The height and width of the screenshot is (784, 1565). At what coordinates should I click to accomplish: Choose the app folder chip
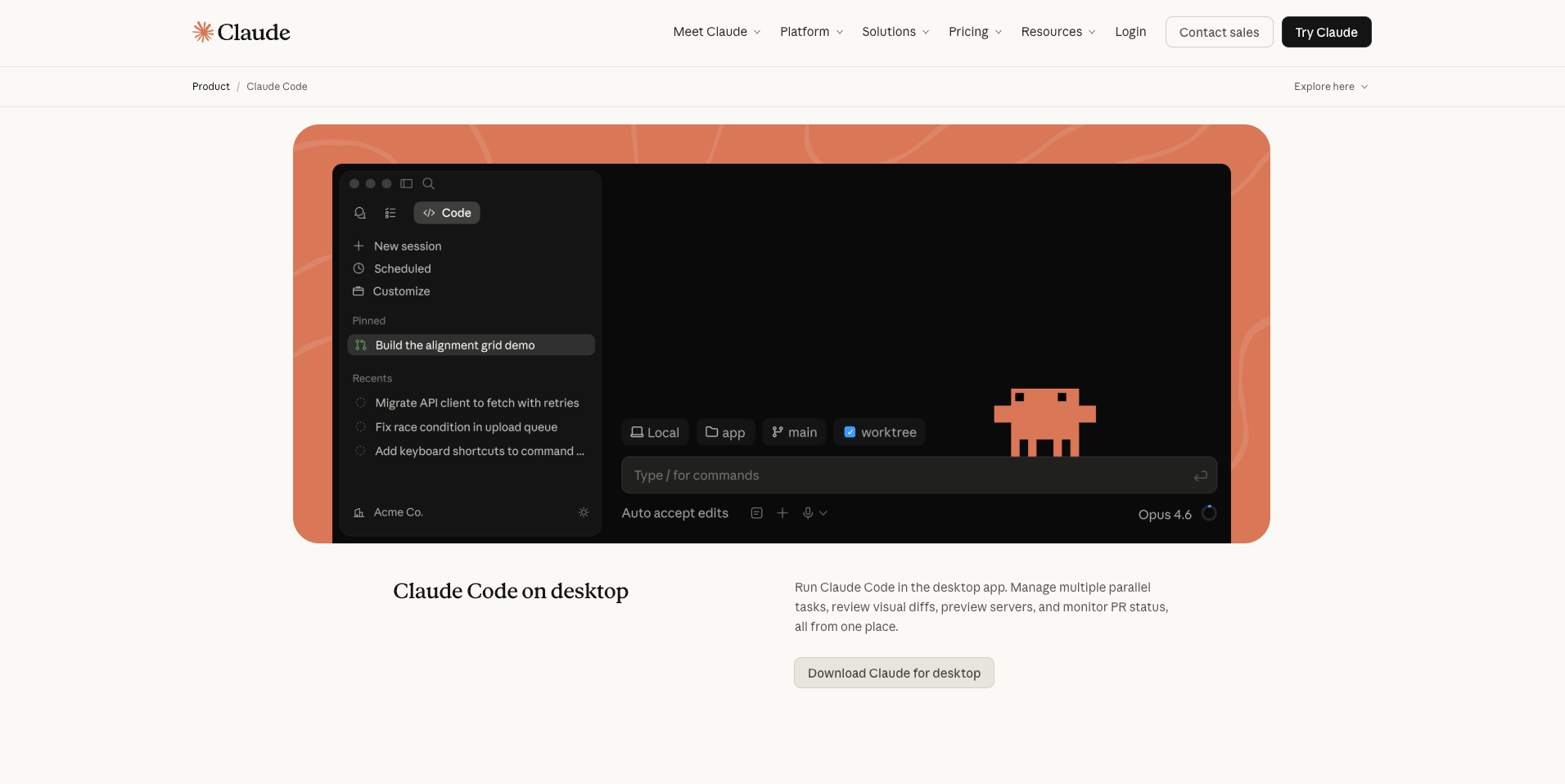click(x=725, y=432)
